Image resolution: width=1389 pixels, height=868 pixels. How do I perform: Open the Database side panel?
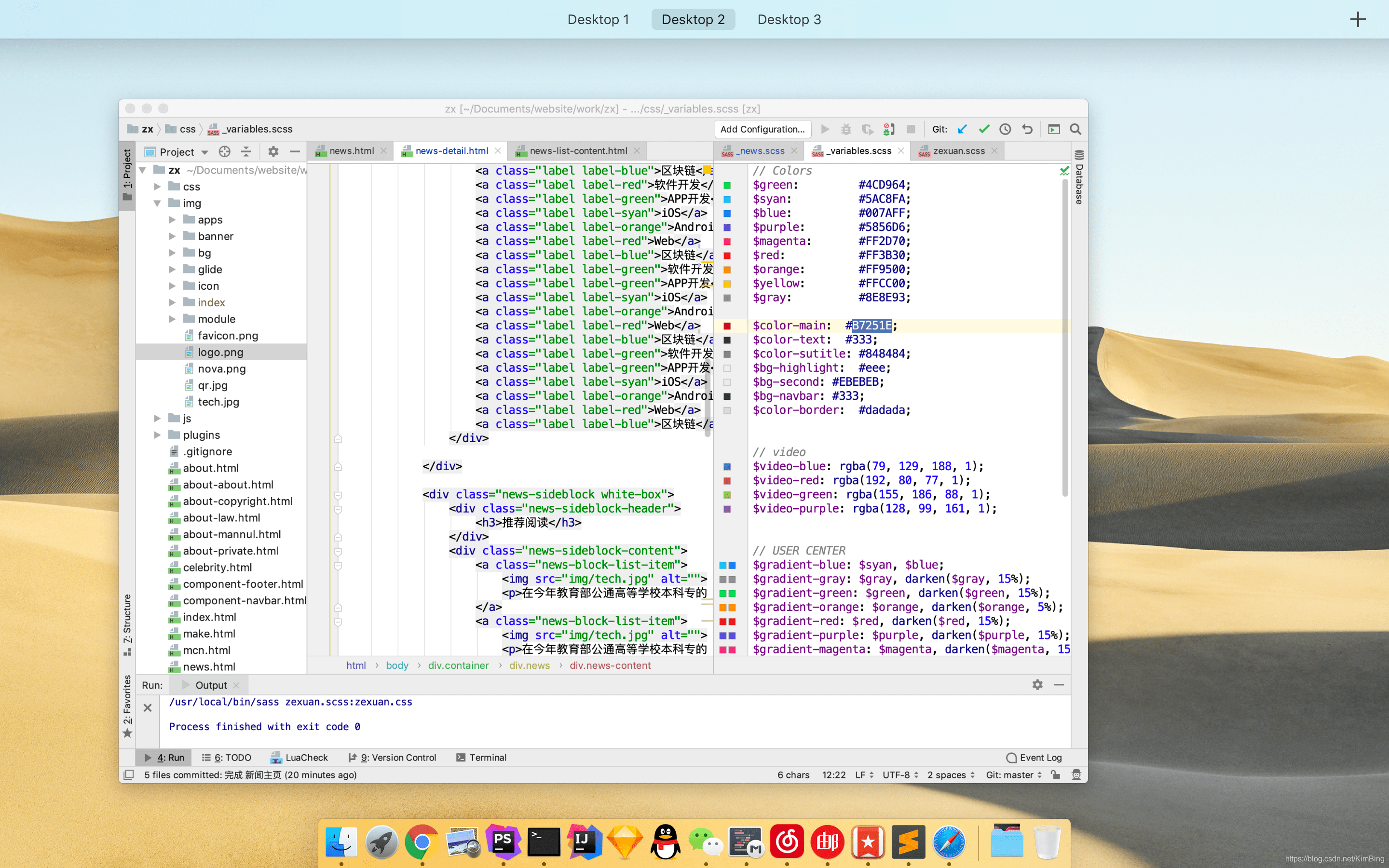pos(1079,177)
